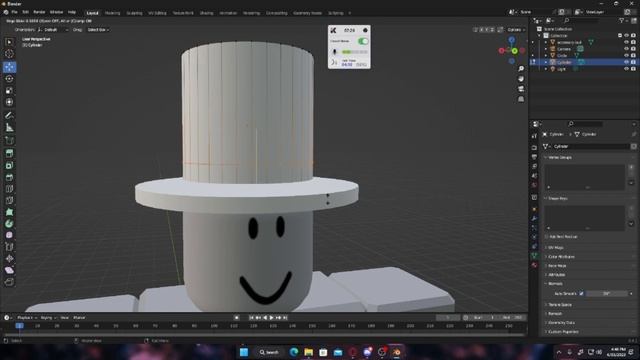Hide the Camera object in outliner
640x360 pixels.
(x=627, y=49)
